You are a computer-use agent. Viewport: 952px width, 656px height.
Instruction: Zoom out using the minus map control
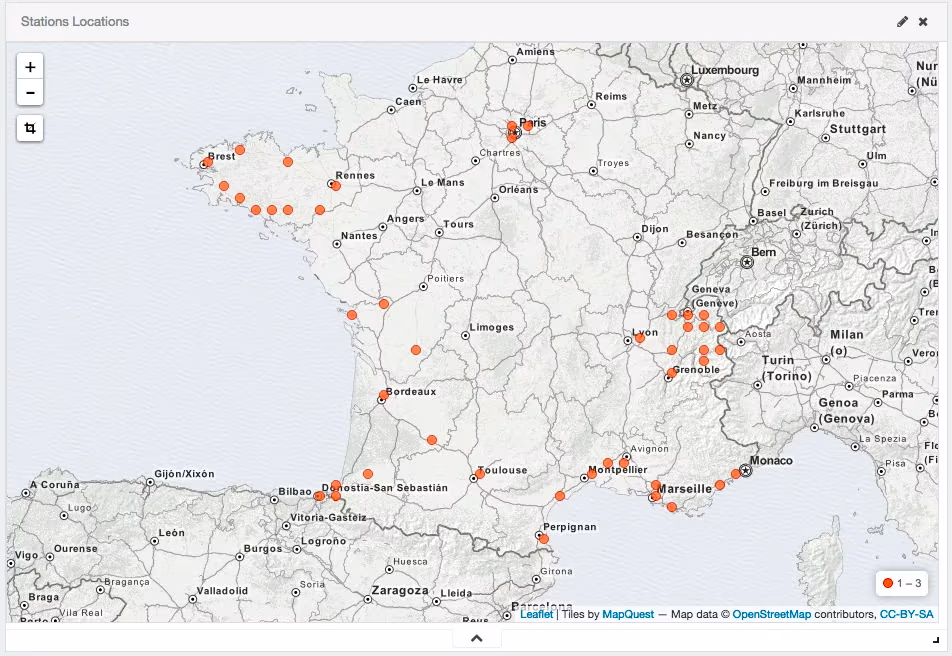click(x=30, y=92)
